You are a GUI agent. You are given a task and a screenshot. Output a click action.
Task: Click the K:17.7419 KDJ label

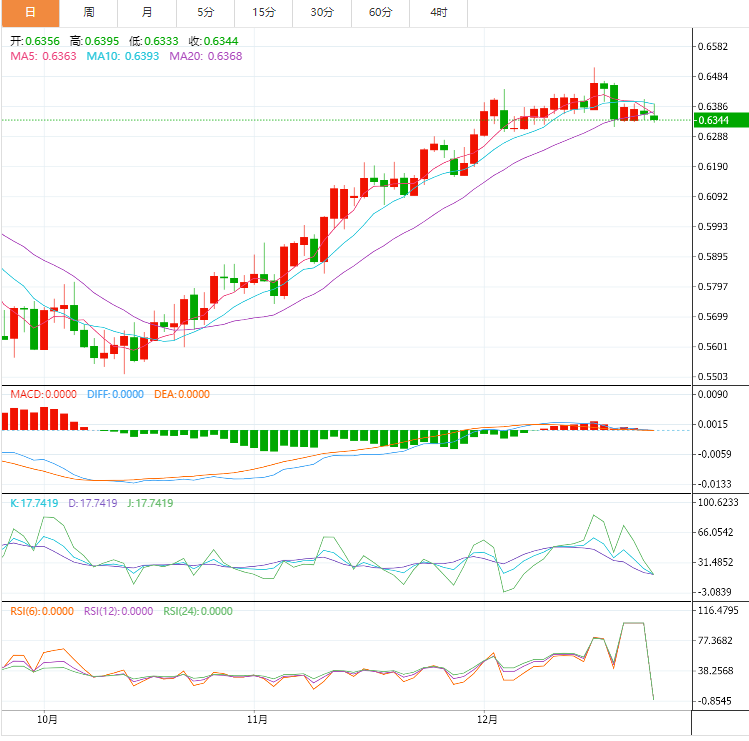34,504
